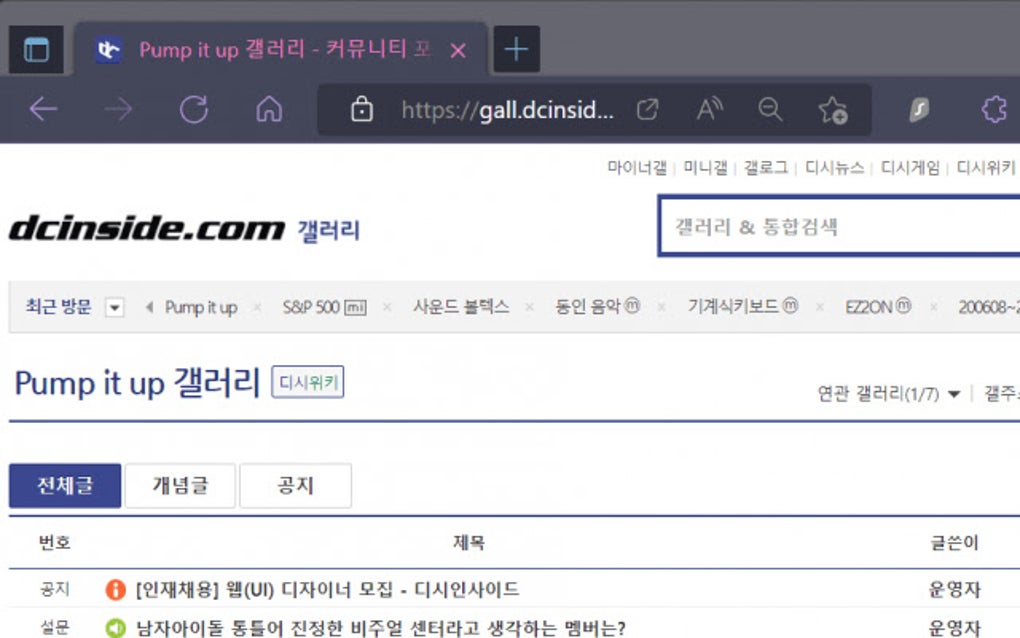
Task: Click the Pump it up 갤러리 title
Action: click(x=137, y=382)
